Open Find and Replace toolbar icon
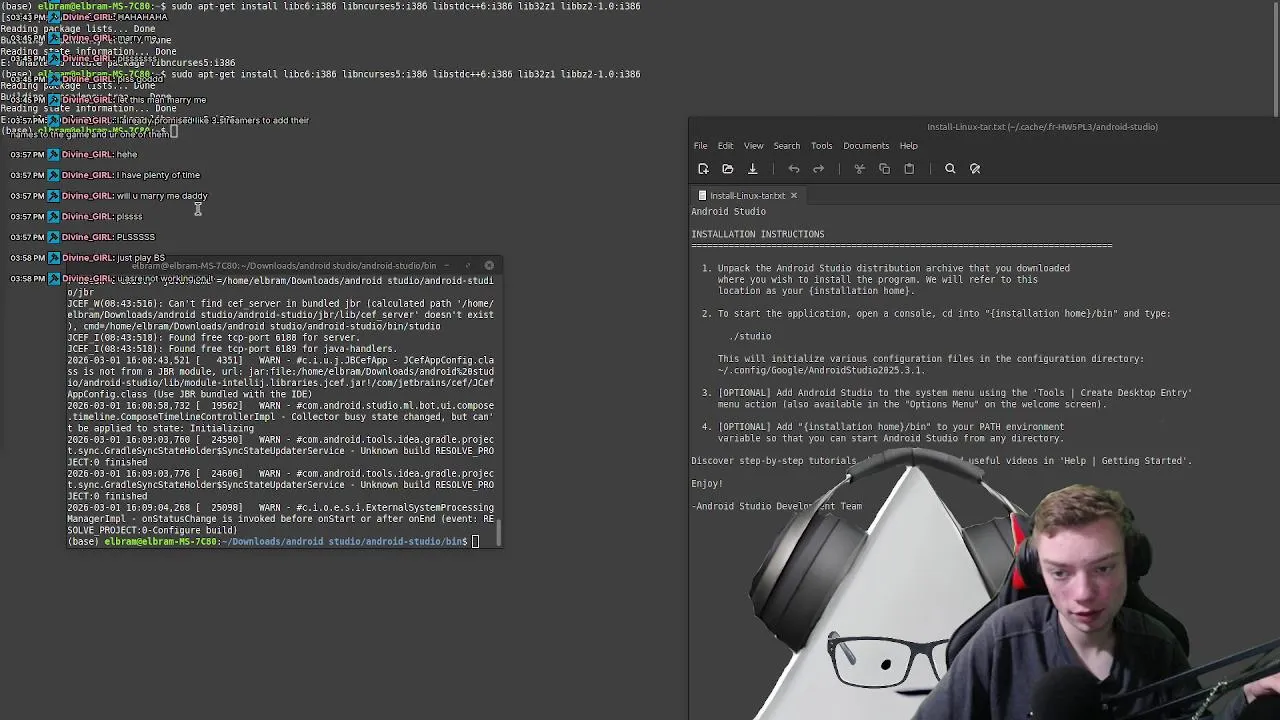Image resolution: width=1280 pixels, height=720 pixels. [975, 169]
